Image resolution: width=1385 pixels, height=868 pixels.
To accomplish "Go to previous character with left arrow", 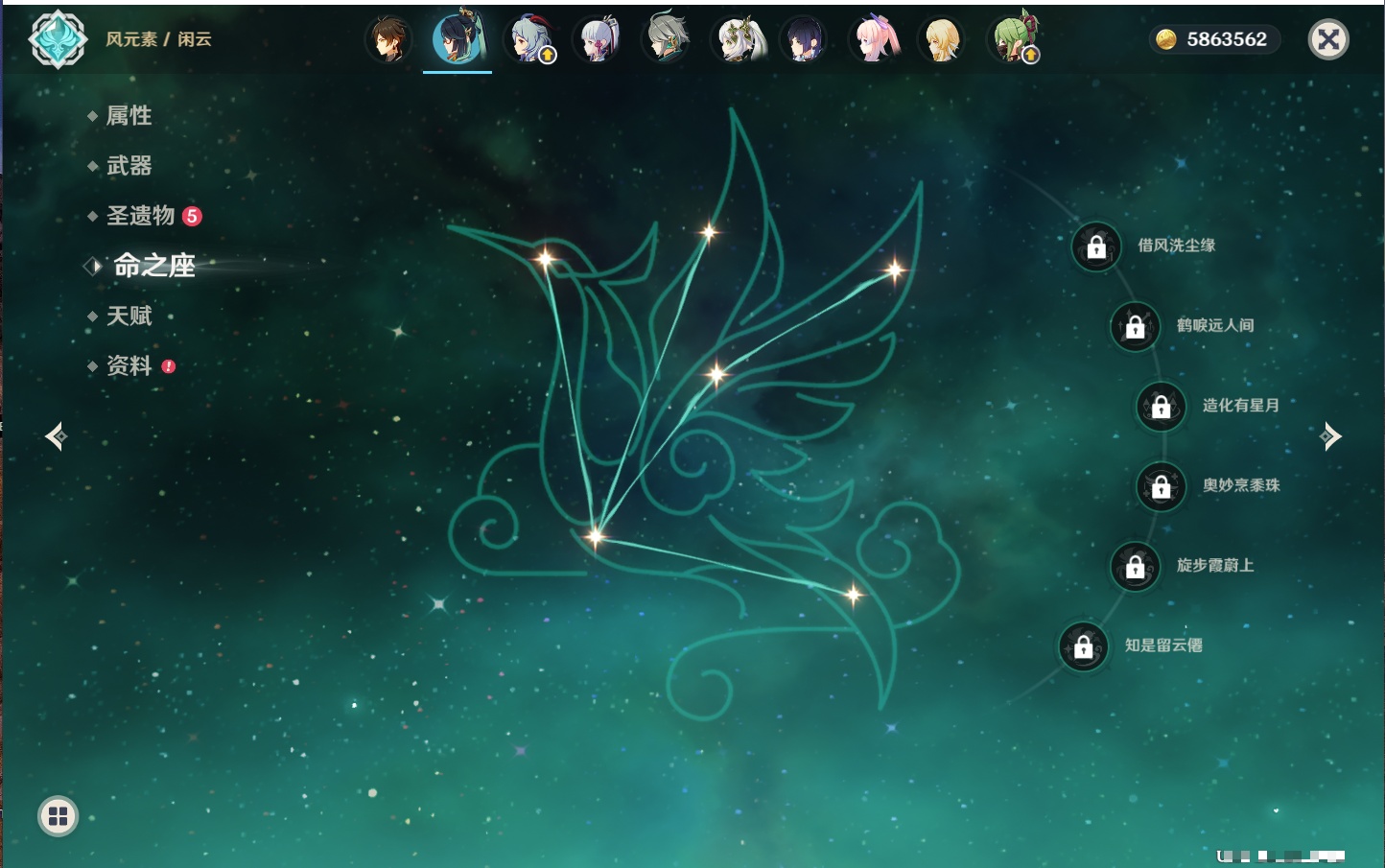I will (x=56, y=436).
